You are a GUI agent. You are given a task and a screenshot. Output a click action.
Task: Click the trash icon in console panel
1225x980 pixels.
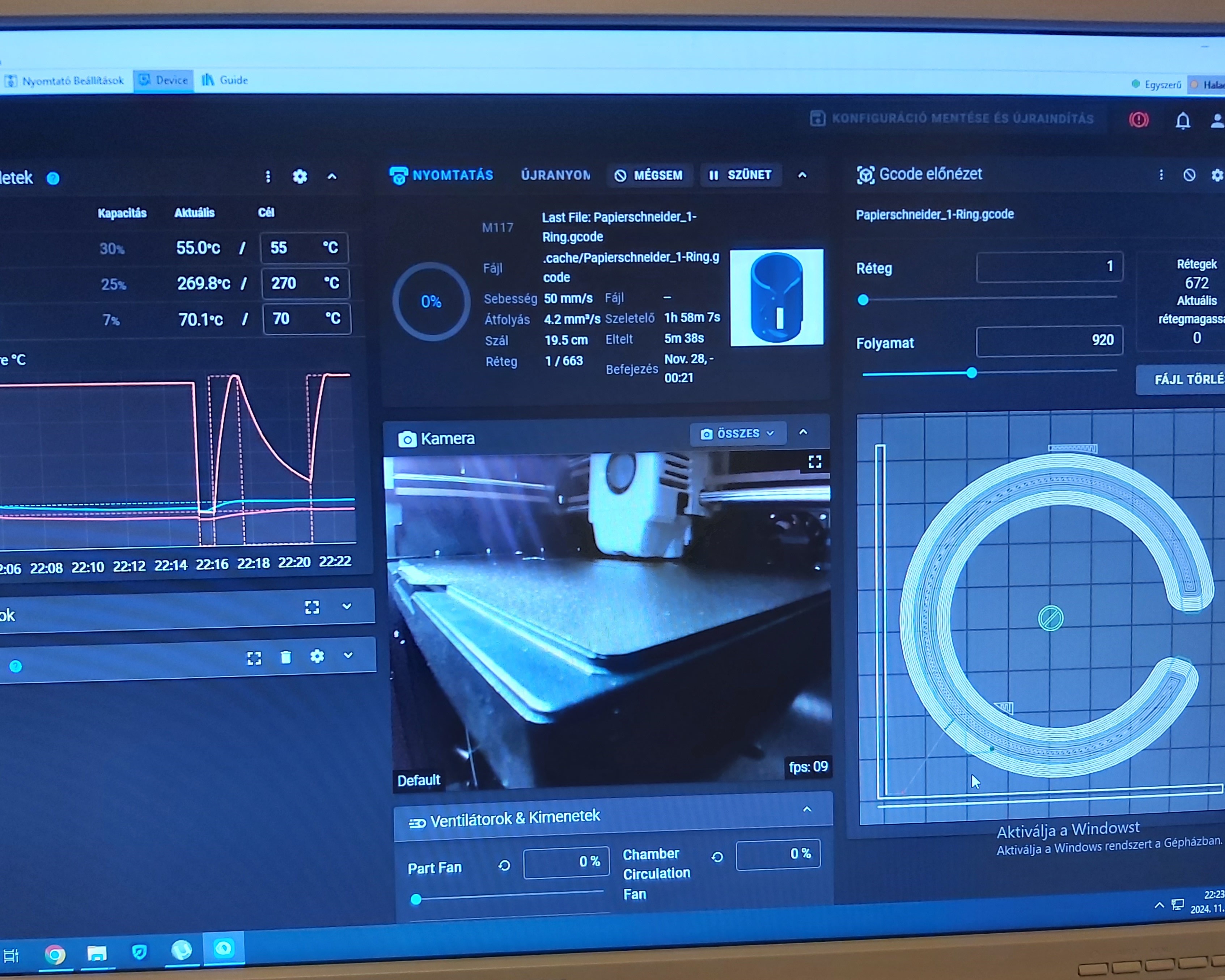coord(286,657)
